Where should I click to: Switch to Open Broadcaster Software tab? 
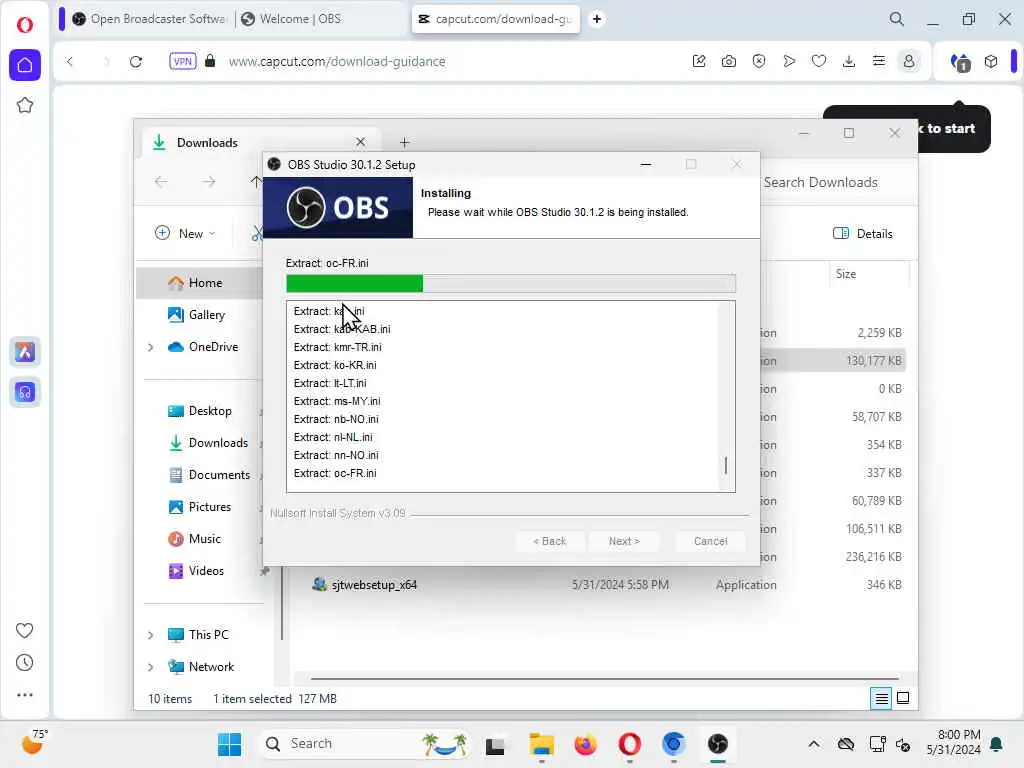[x=149, y=19]
